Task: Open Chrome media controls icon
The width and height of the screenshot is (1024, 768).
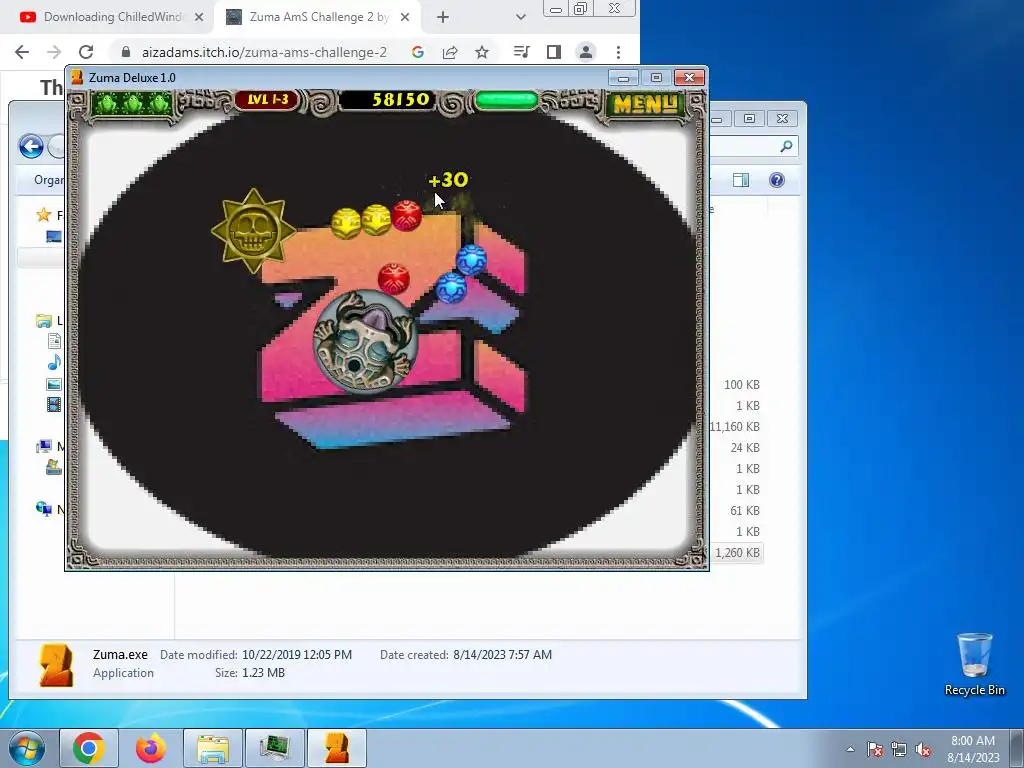Action: point(521,52)
